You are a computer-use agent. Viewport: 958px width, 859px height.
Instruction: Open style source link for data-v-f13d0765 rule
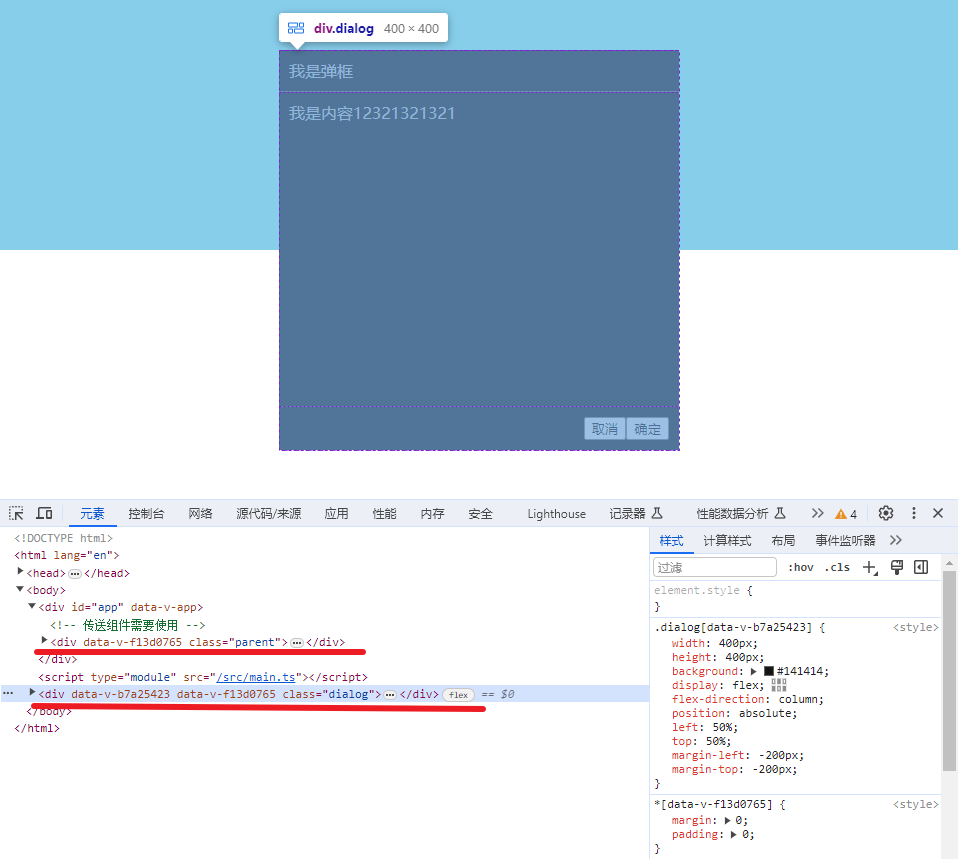click(915, 805)
